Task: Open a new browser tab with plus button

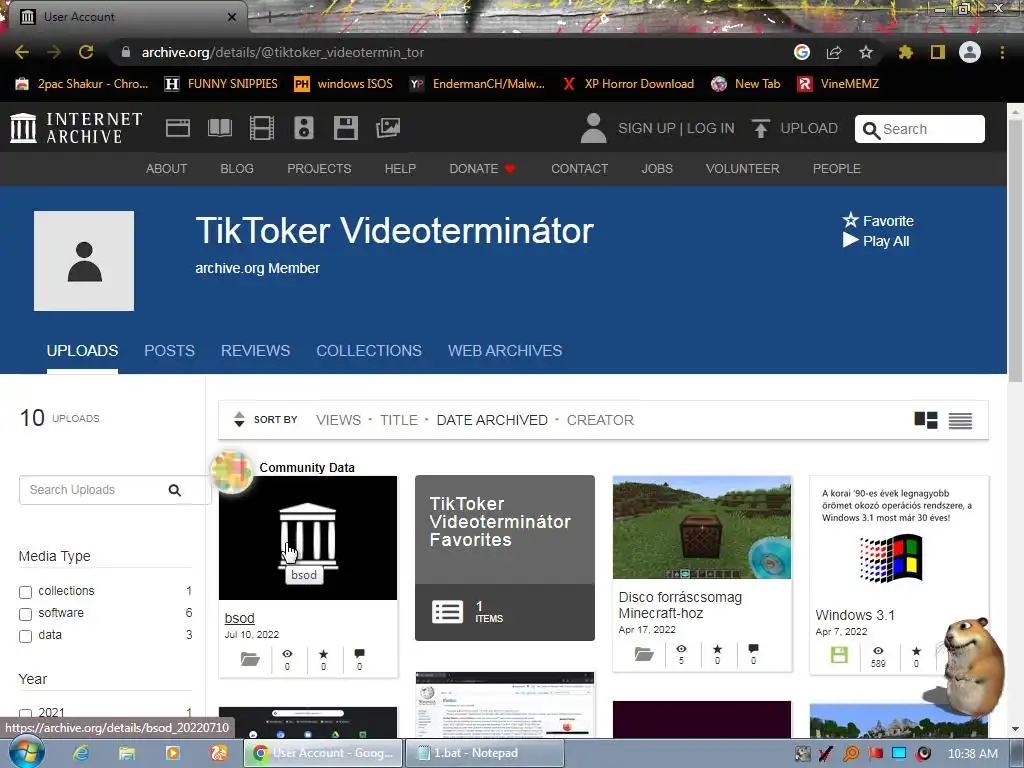Action: coord(268,16)
